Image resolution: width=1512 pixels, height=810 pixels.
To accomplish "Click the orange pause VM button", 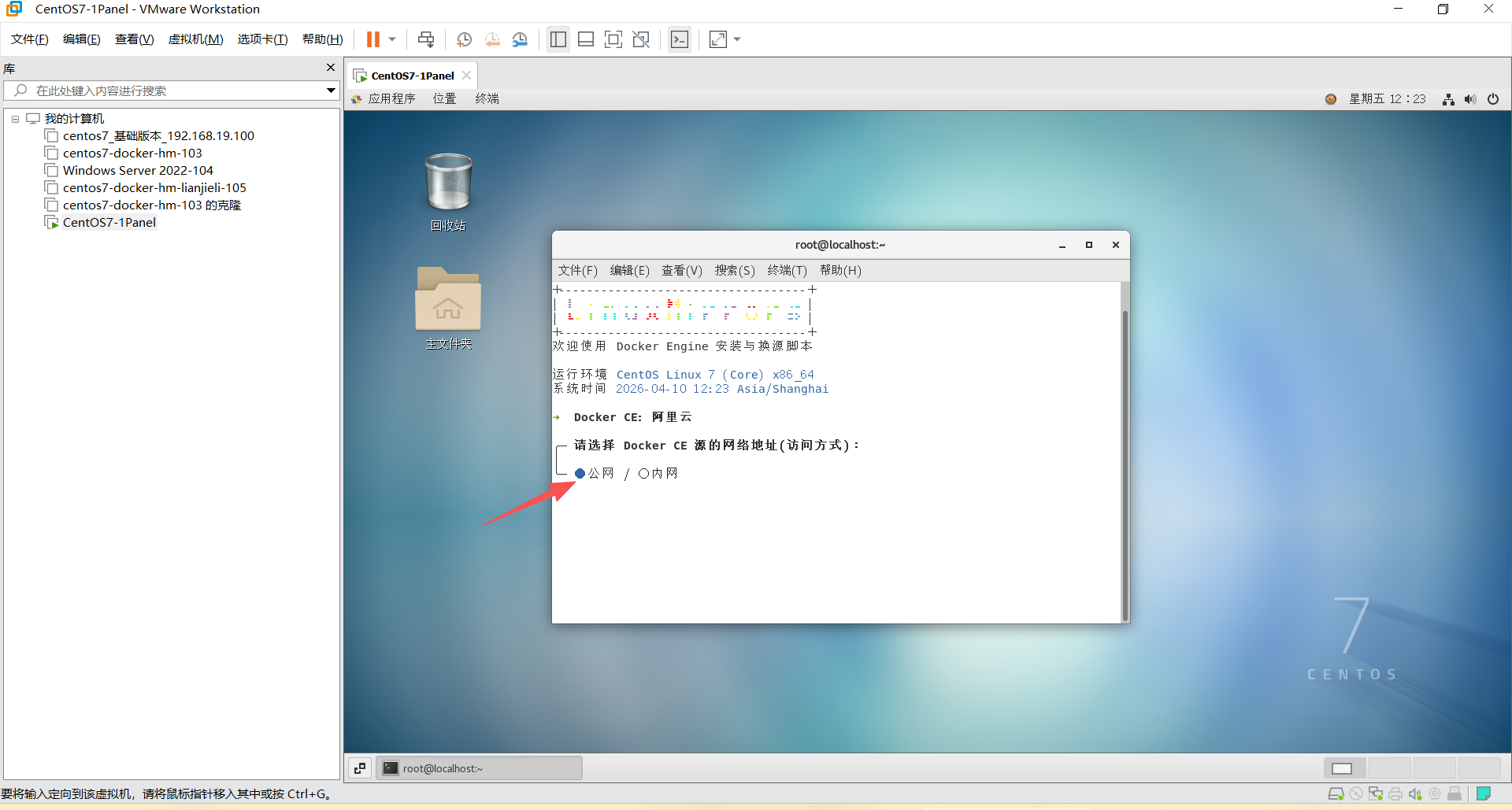I will click(373, 39).
